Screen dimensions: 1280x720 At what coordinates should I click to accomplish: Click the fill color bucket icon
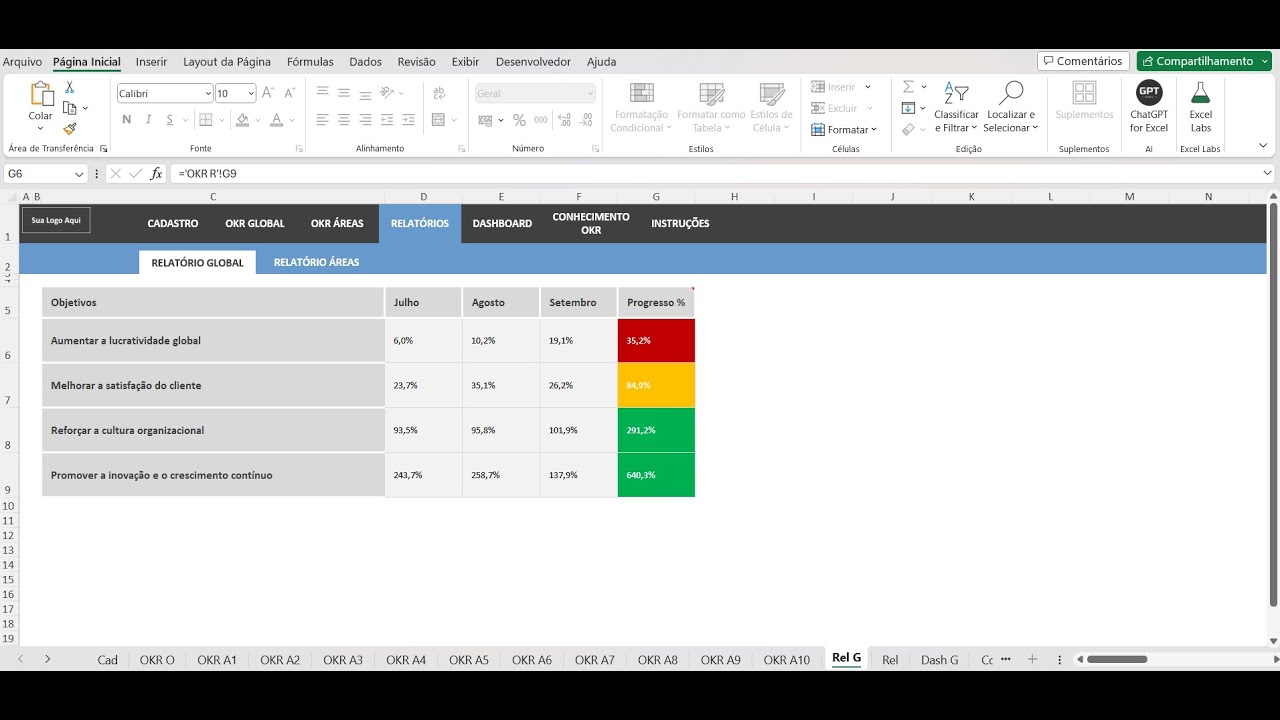pyautogui.click(x=243, y=120)
